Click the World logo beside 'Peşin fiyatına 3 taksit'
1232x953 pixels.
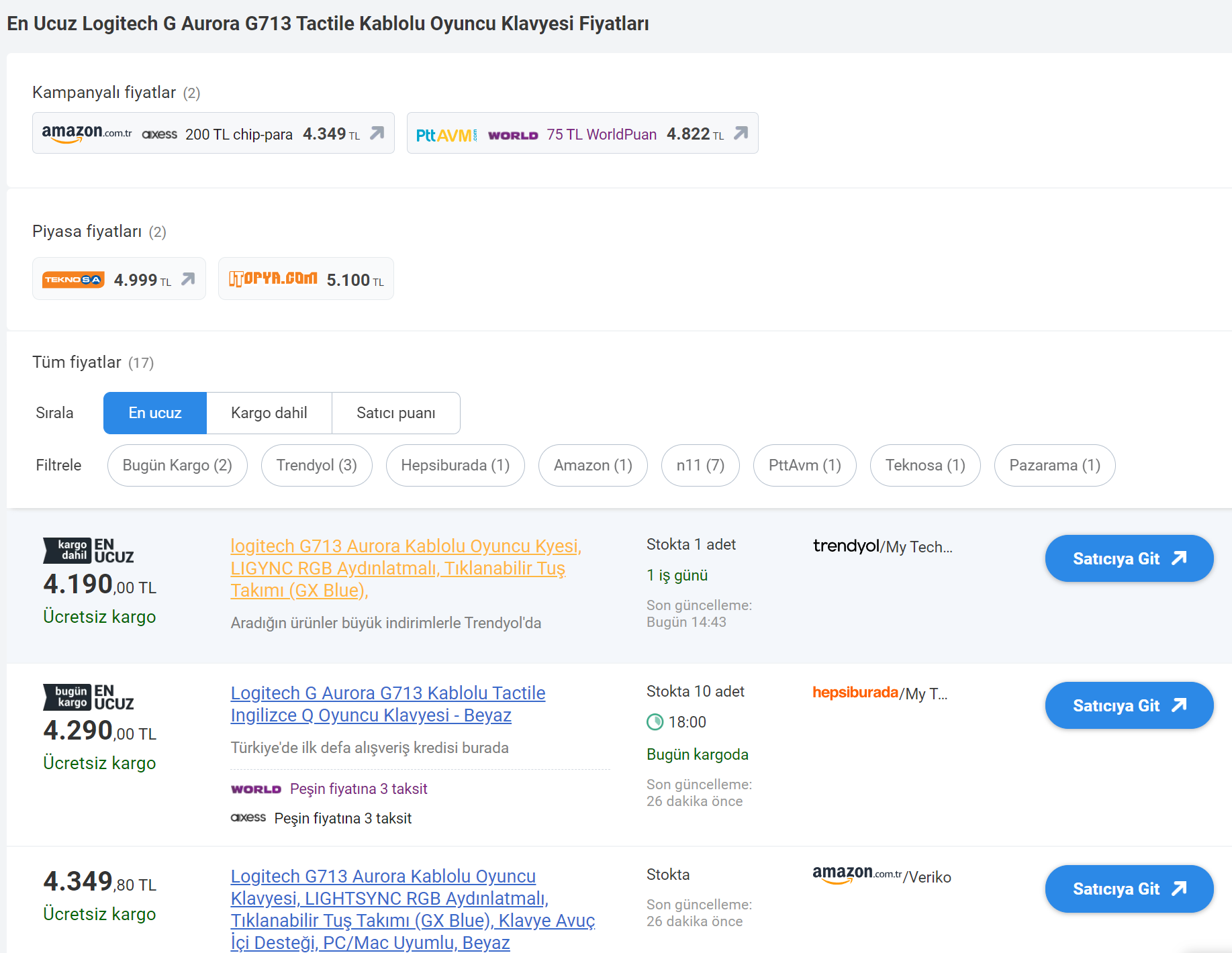[x=256, y=789]
